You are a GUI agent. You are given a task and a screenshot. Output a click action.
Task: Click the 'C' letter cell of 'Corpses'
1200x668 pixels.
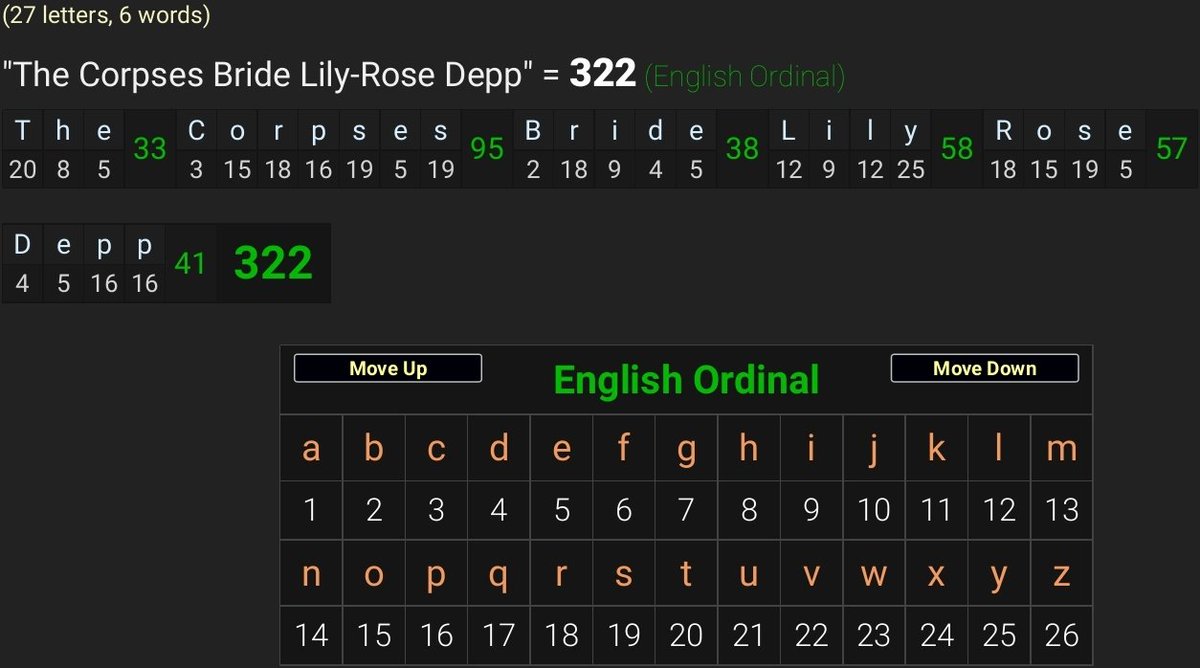[196, 130]
